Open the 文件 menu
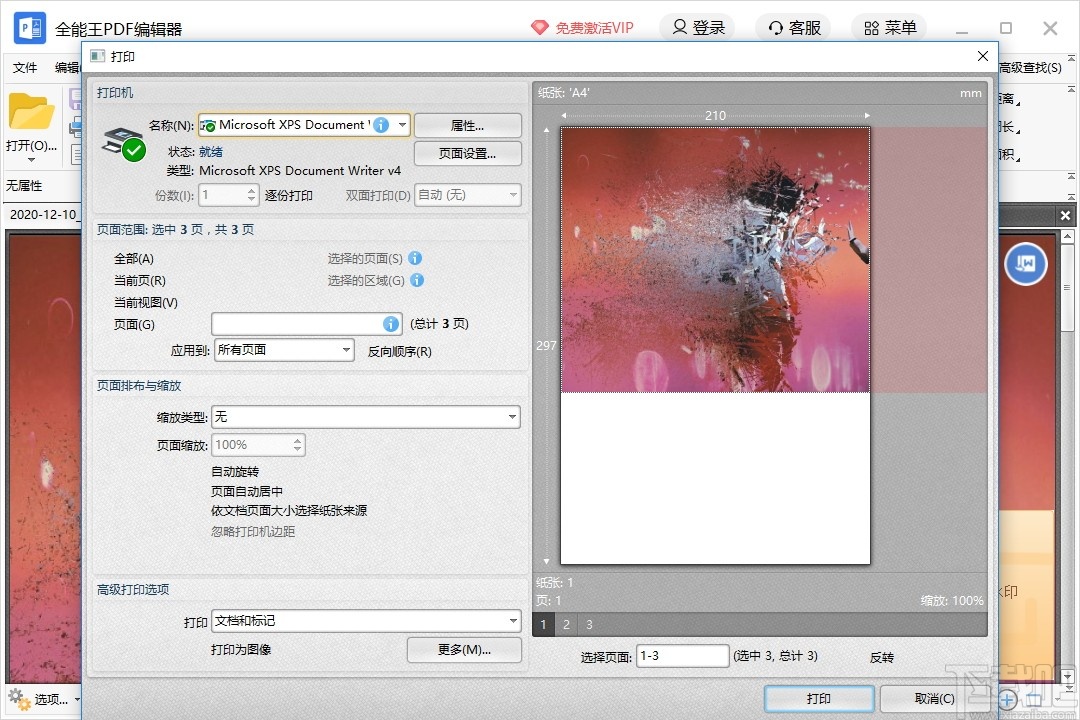Viewport: 1080px width, 720px height. (24, 67)
